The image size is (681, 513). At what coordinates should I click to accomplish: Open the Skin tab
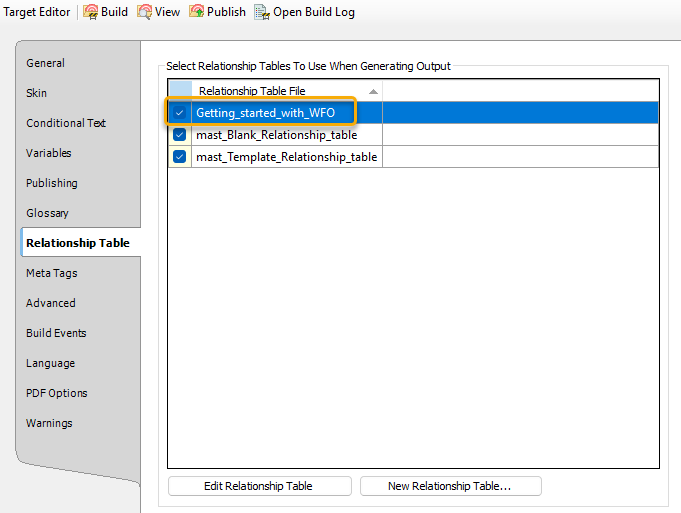(36, 93)
